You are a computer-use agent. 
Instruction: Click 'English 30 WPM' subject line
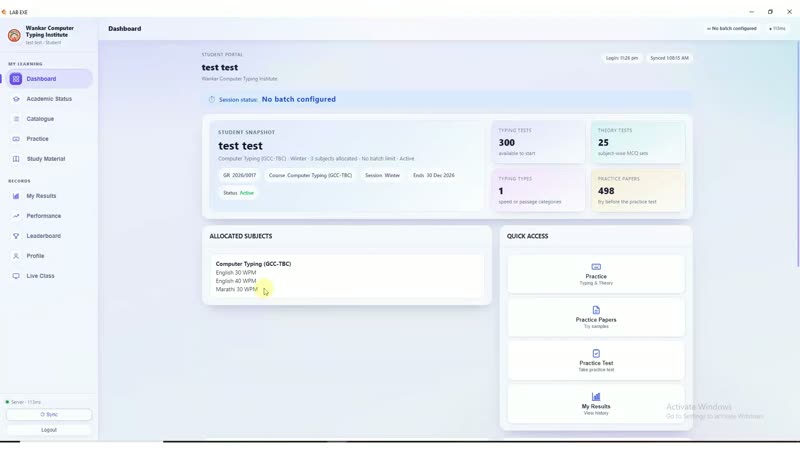(x=236, y=273)
